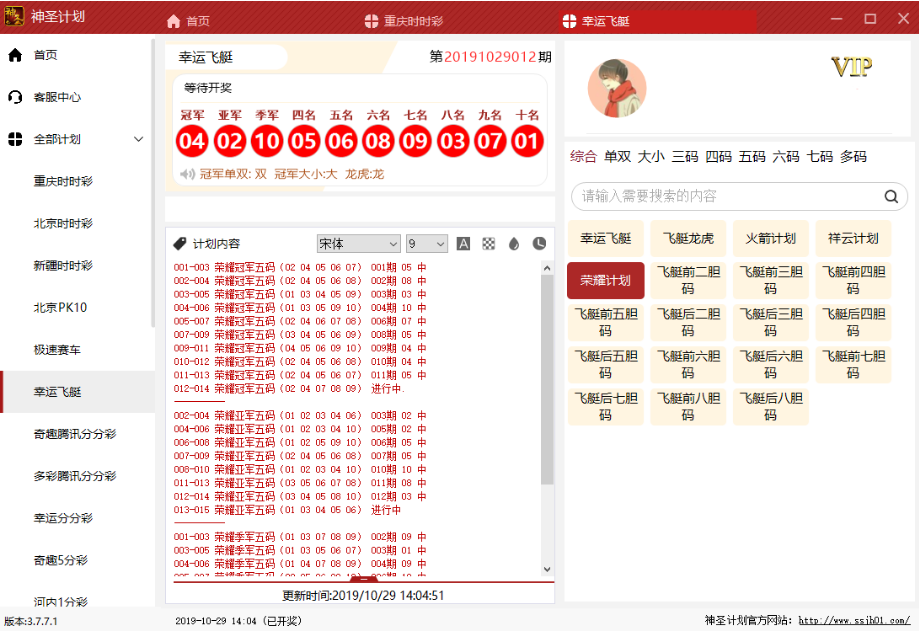919x637 pixels.
Task: Switch to the 首页 top tab
Action: click(x=188, y=21)
